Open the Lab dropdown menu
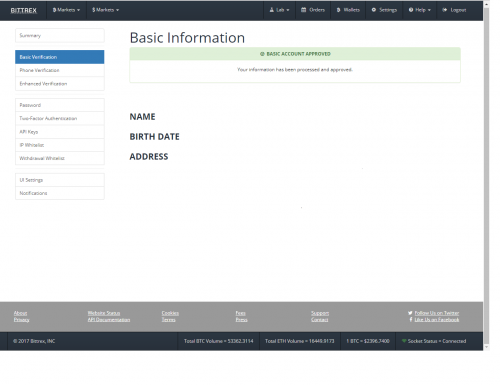 point(279,10)
